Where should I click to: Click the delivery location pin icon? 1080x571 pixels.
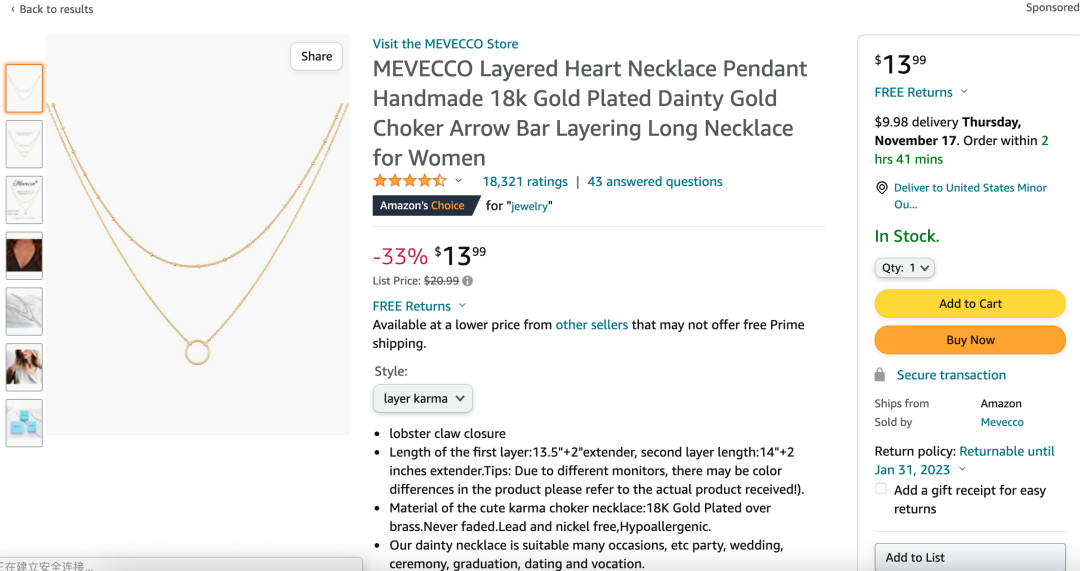coord(881,187)
